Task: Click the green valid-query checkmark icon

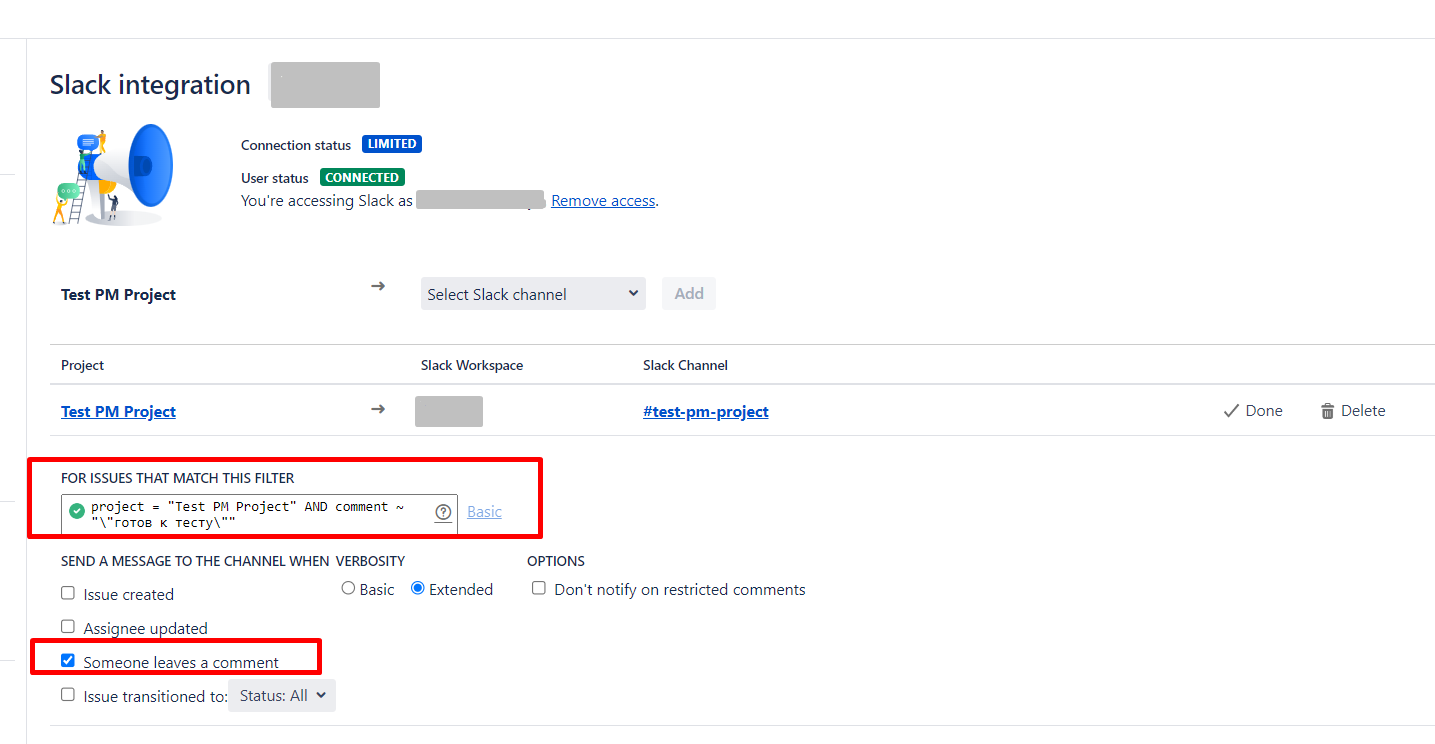Action: tap(77, 512)
